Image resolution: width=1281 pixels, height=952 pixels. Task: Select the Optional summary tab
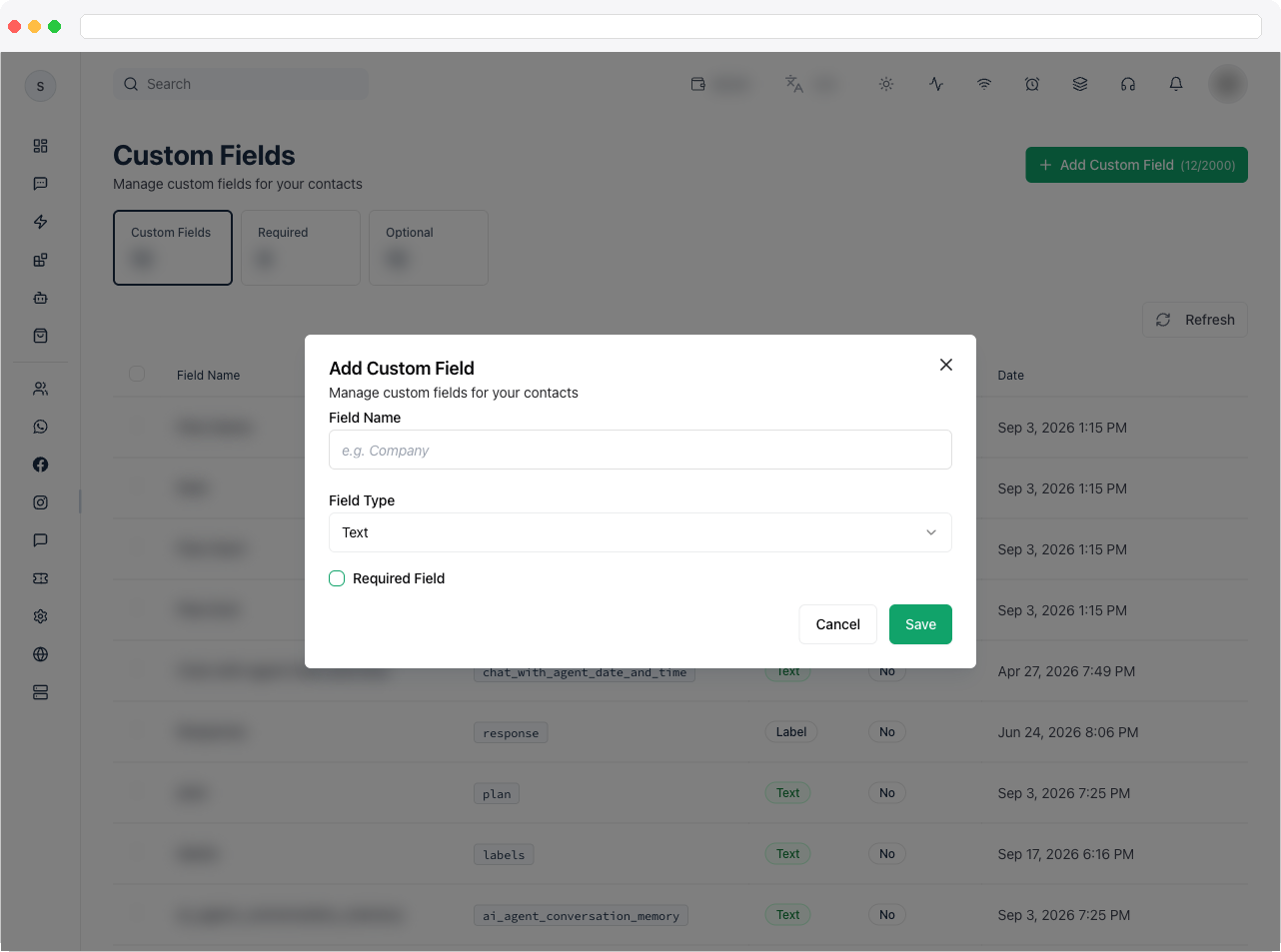429,248
